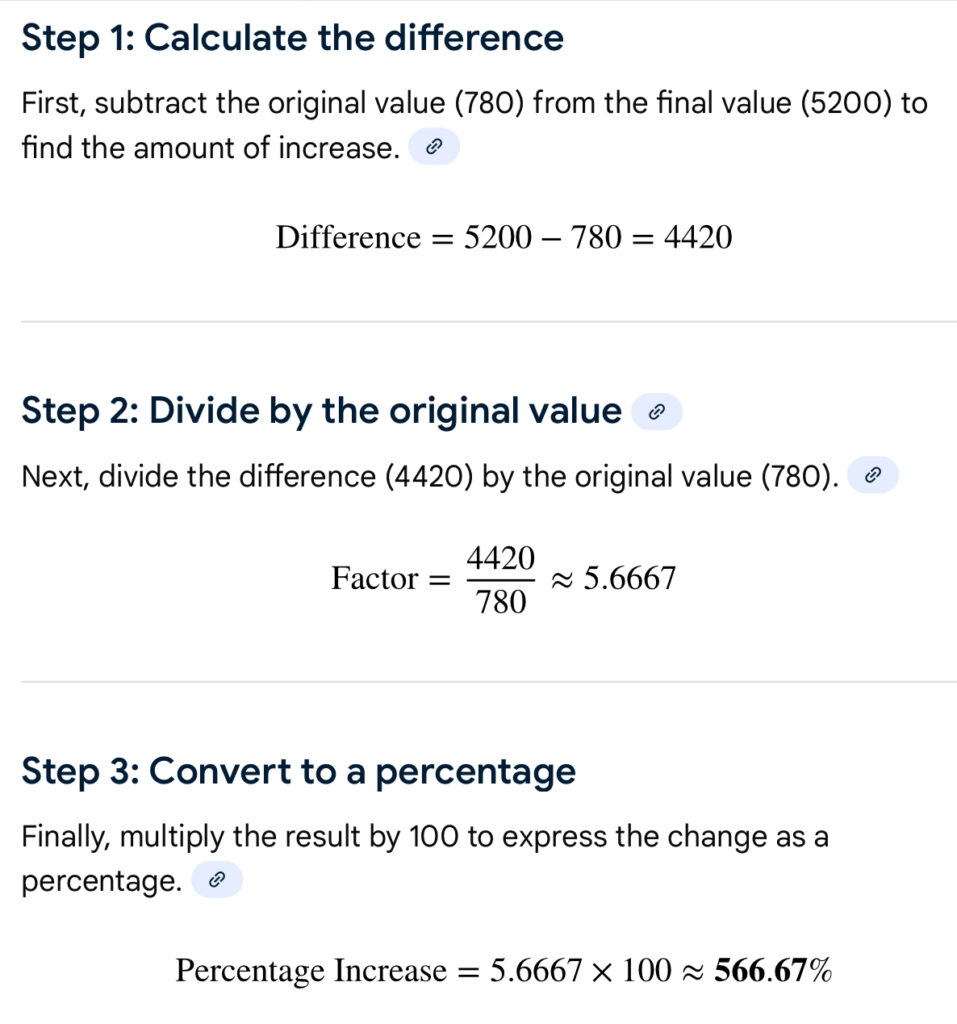
Task: Click the "Step 1: Calculate the difference" heading
Action: [292, 39]
